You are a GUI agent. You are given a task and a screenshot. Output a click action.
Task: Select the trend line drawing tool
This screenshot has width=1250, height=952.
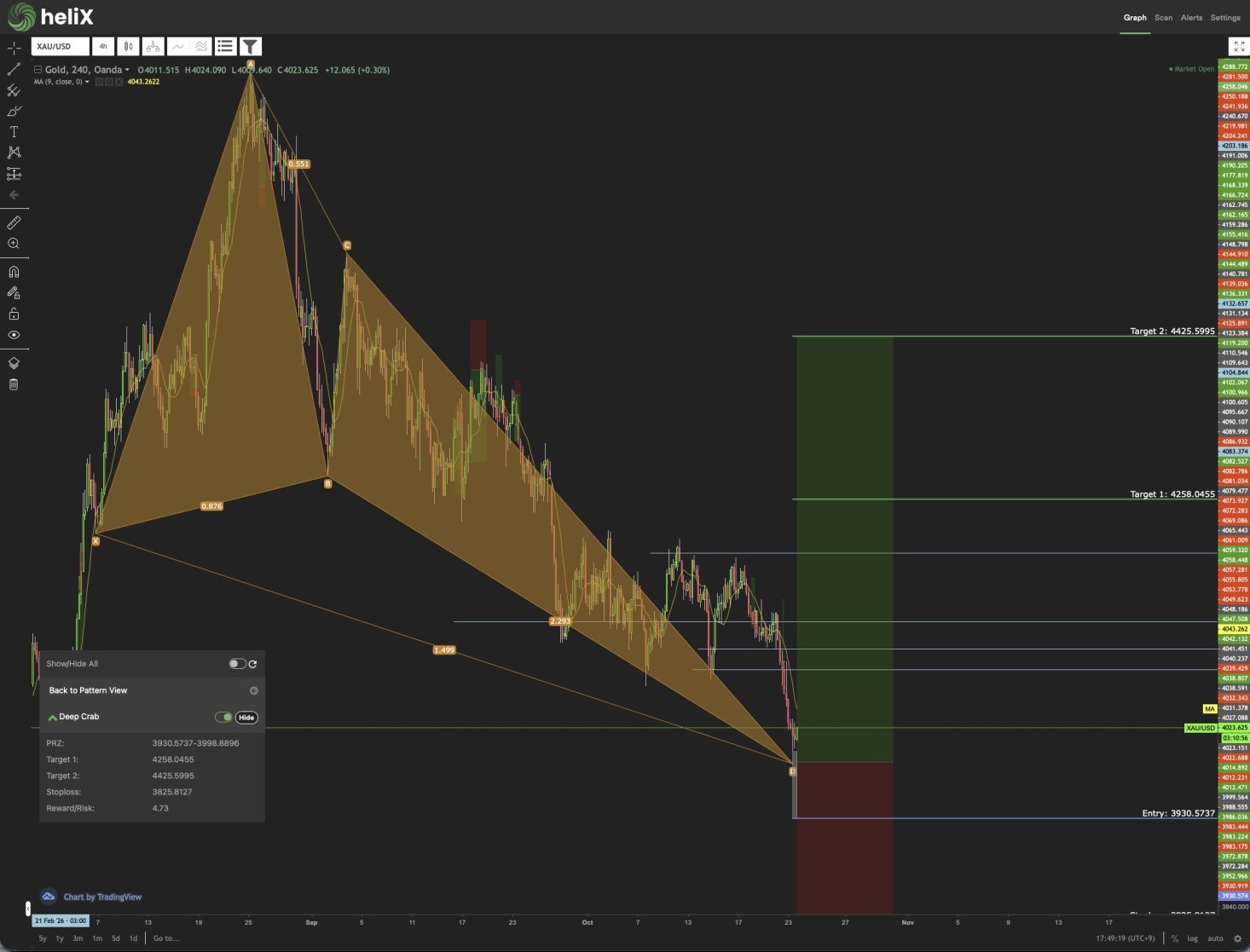(x=14, y=69)
